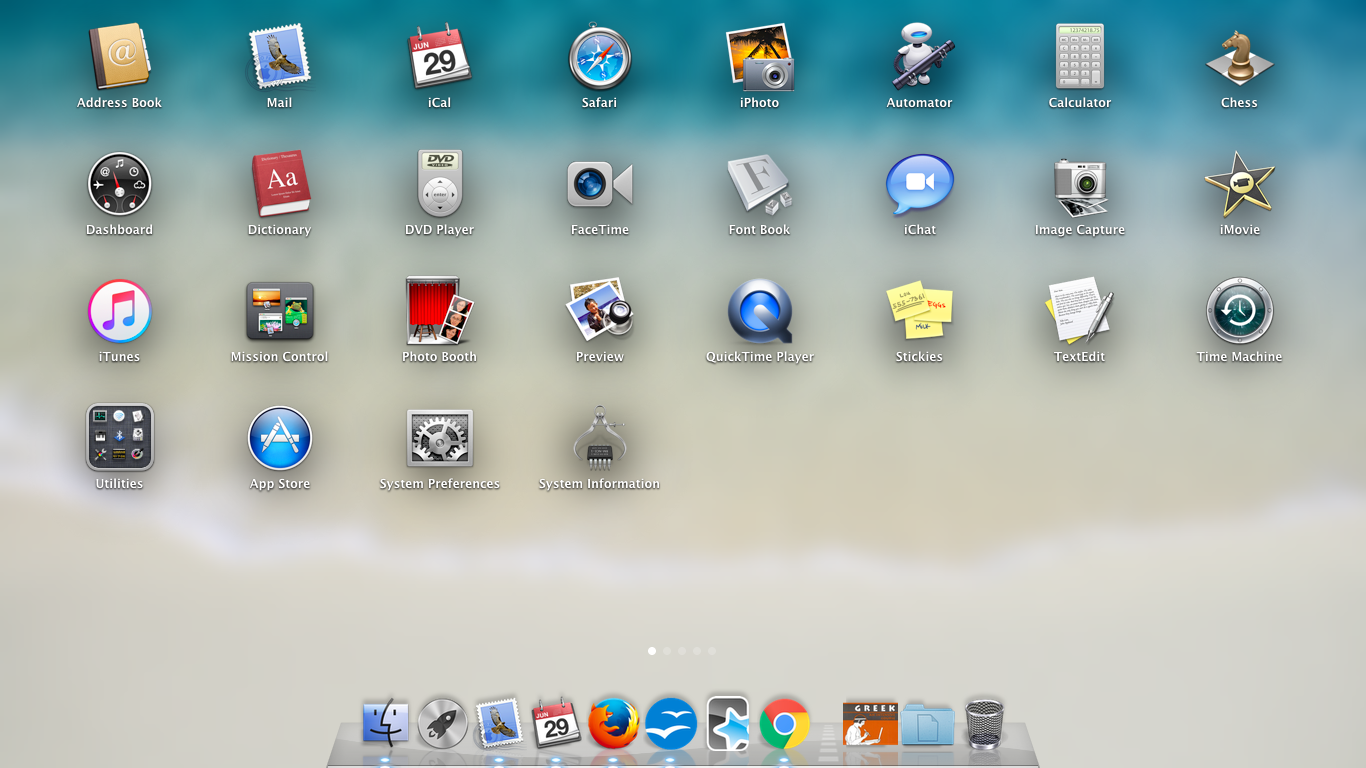The image size is (1366, 768).
Task: Open Mail from the Dock
Action: [x=499, y=723]
